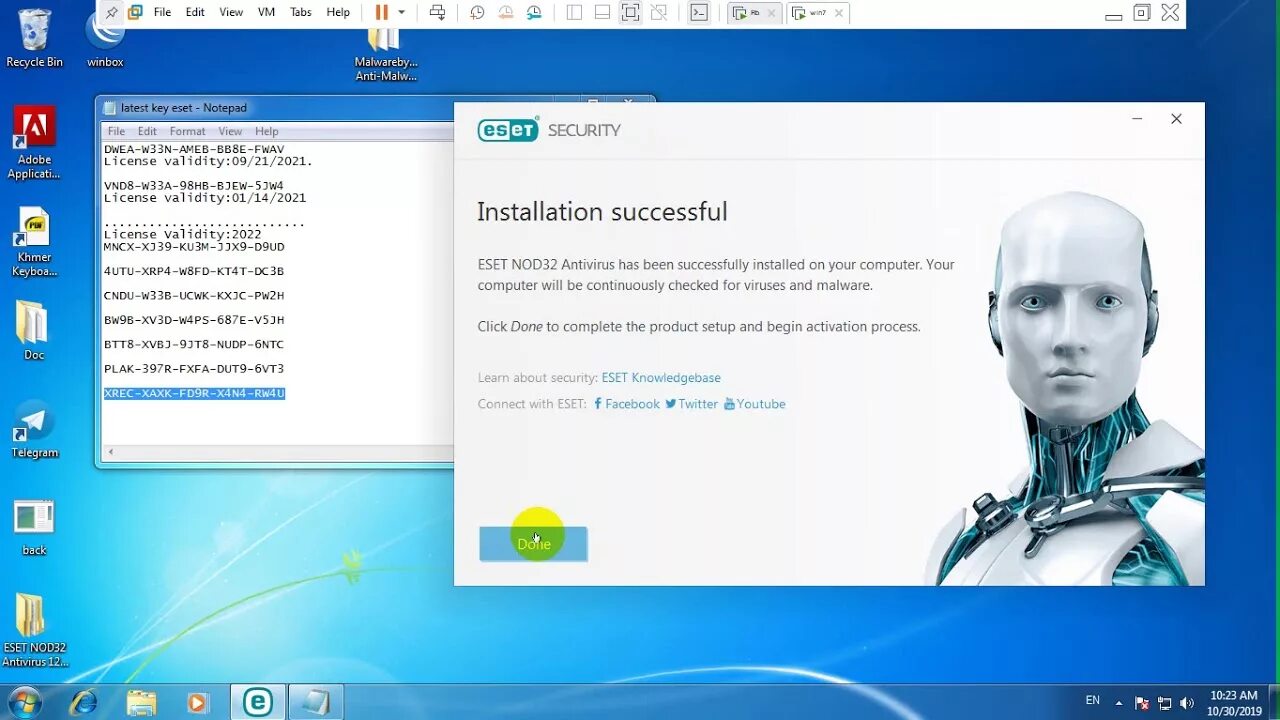Select the Adobe Application desktop shortcut
This screenshot has height=720, width=1280.
point(34,143)
